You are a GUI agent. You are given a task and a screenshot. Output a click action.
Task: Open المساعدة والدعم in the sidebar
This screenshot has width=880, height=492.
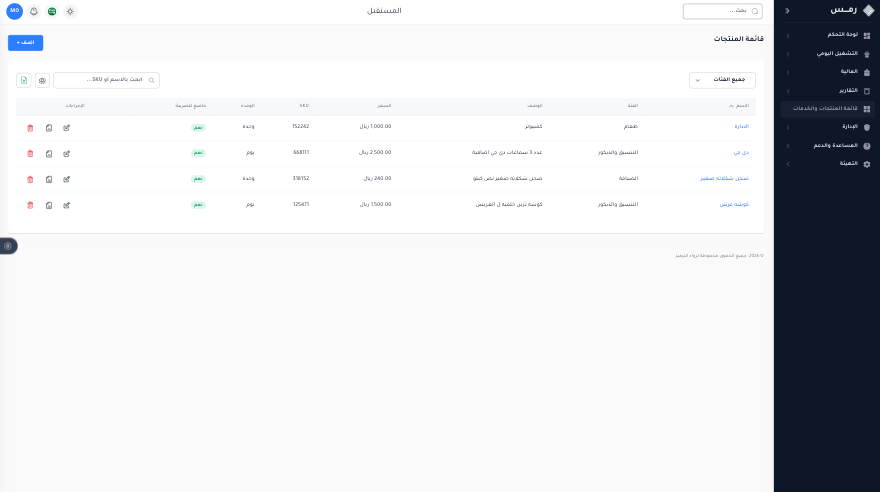828,145
